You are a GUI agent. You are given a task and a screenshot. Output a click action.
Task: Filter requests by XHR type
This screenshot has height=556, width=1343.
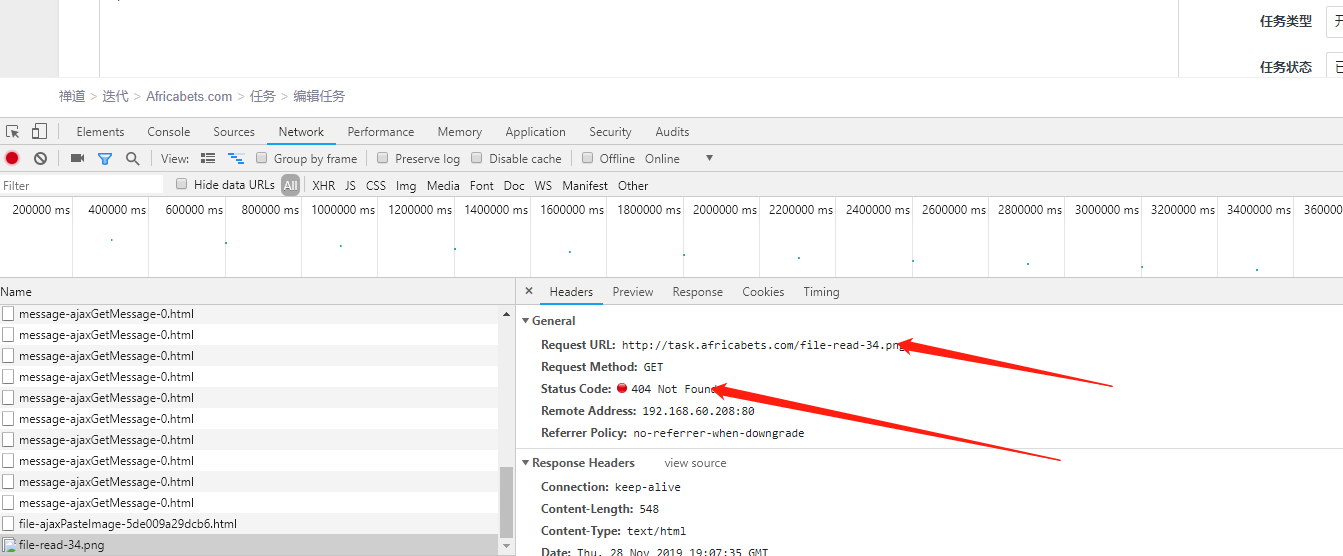[x=323, y=185]
